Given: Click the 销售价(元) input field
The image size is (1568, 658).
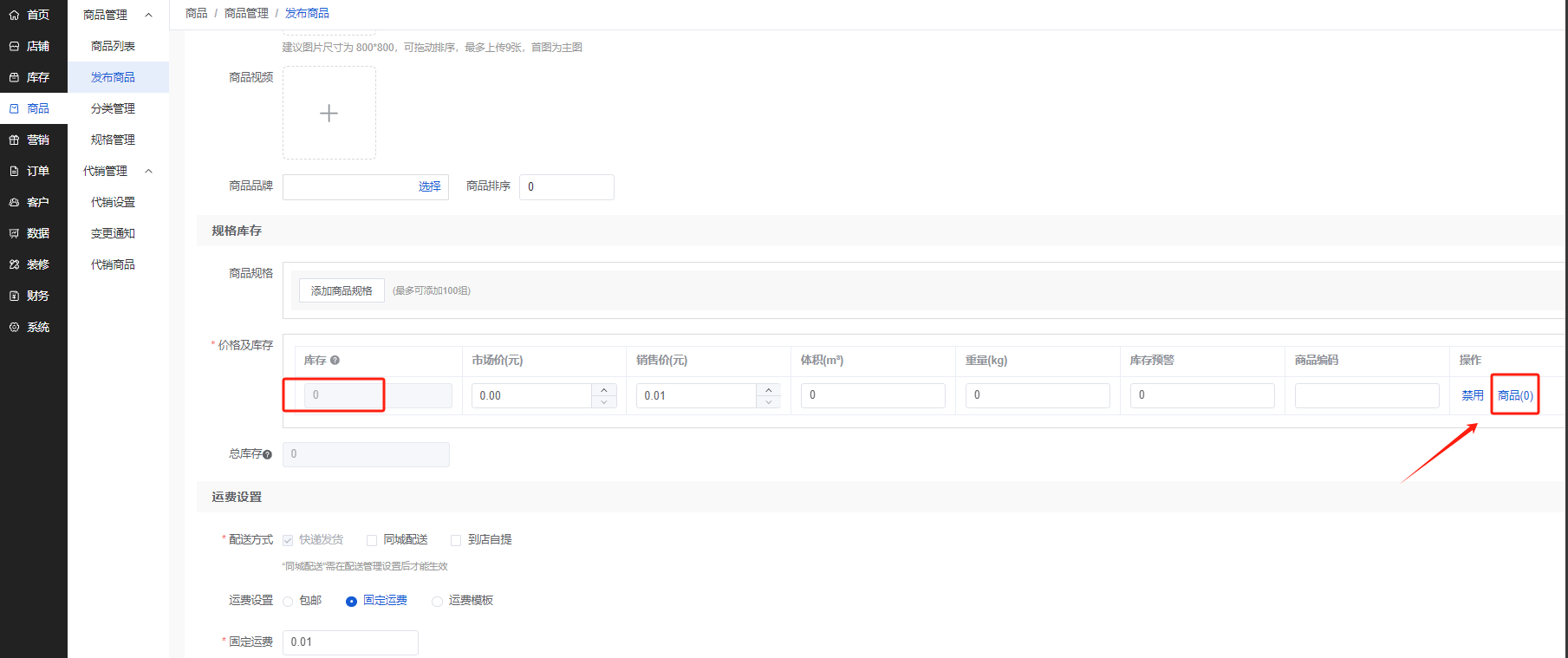Looking at the screenshot, I should (x=697, y=395).
